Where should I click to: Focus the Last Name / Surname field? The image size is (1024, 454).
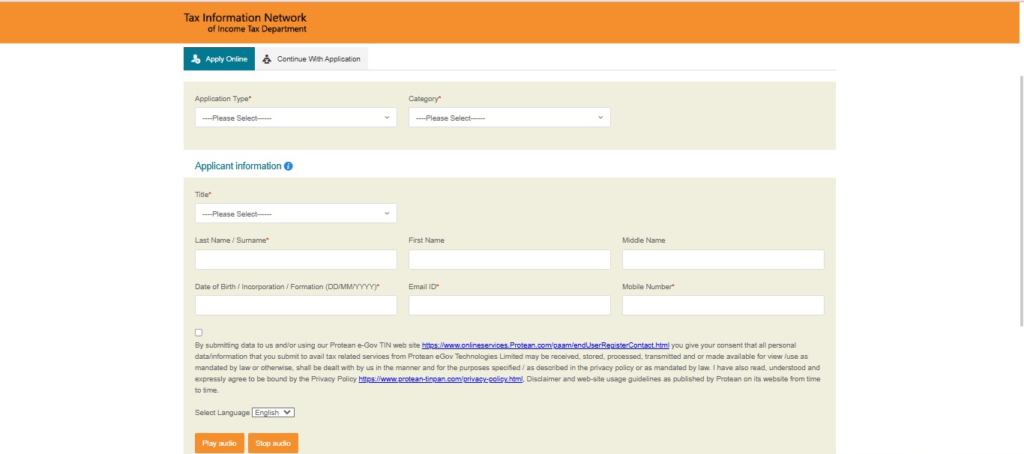coord(296,260)
